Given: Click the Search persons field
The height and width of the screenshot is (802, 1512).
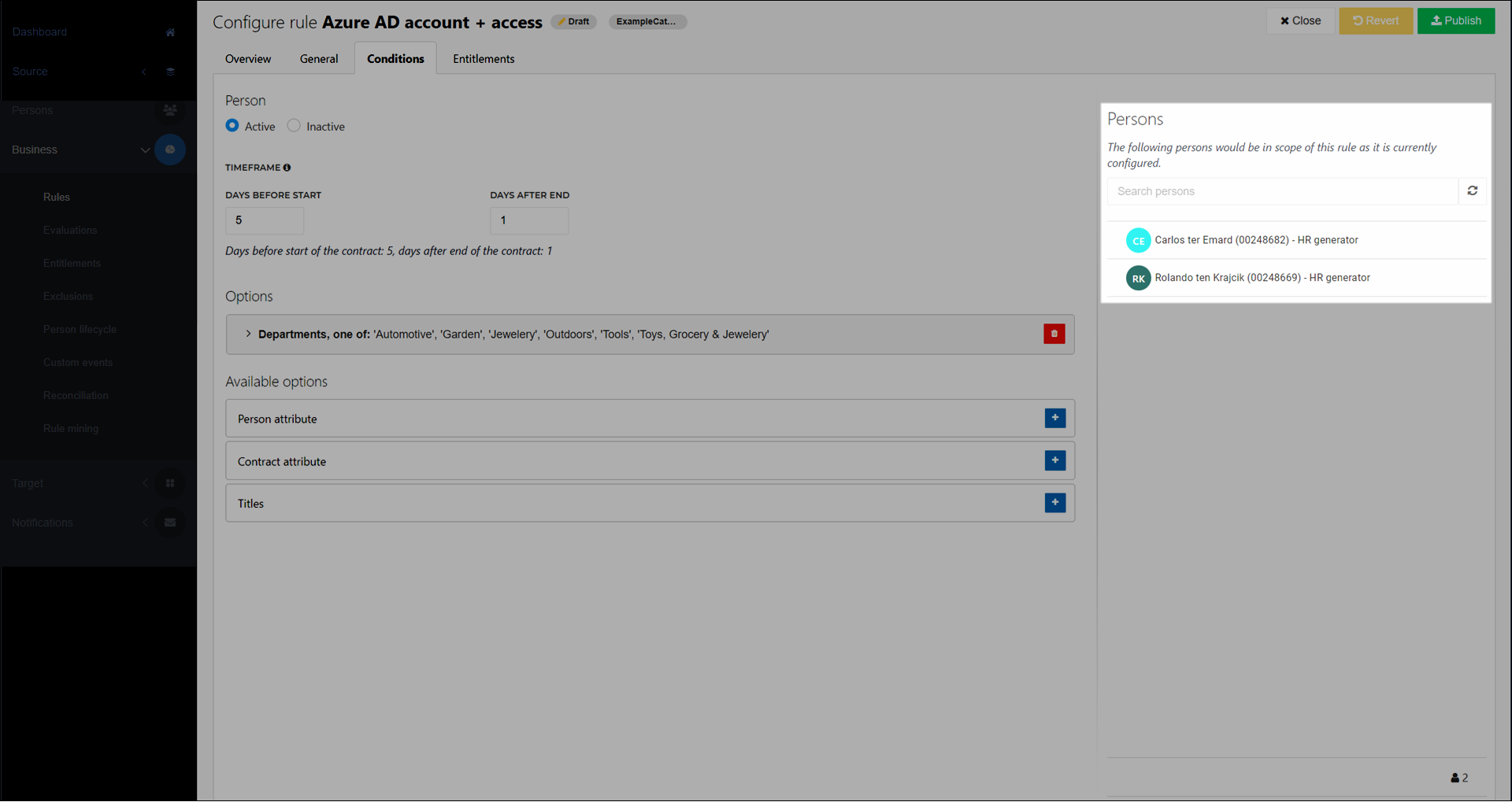Looking at the screenshot, I should 1282,191.
